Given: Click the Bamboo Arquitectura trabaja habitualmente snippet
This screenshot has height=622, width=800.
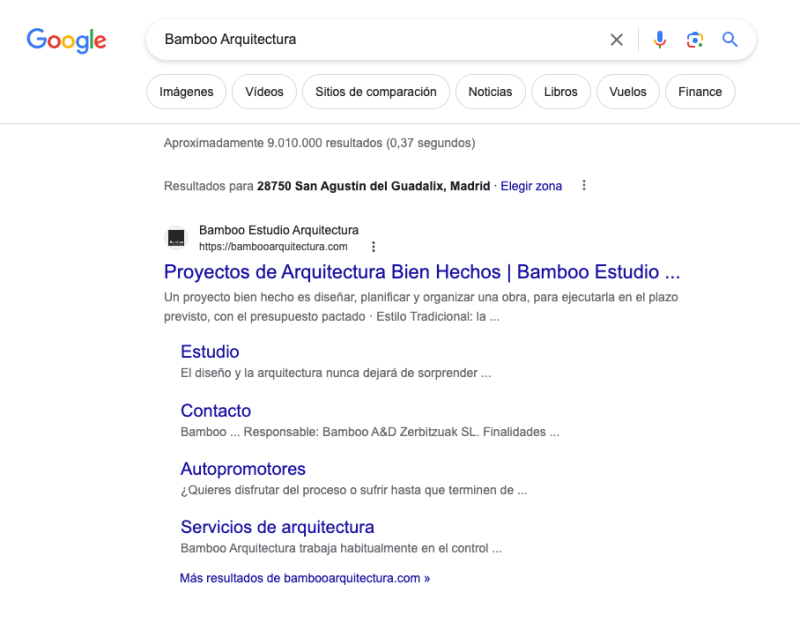Looking at the screenshot, I should click(x=341, y=549).
